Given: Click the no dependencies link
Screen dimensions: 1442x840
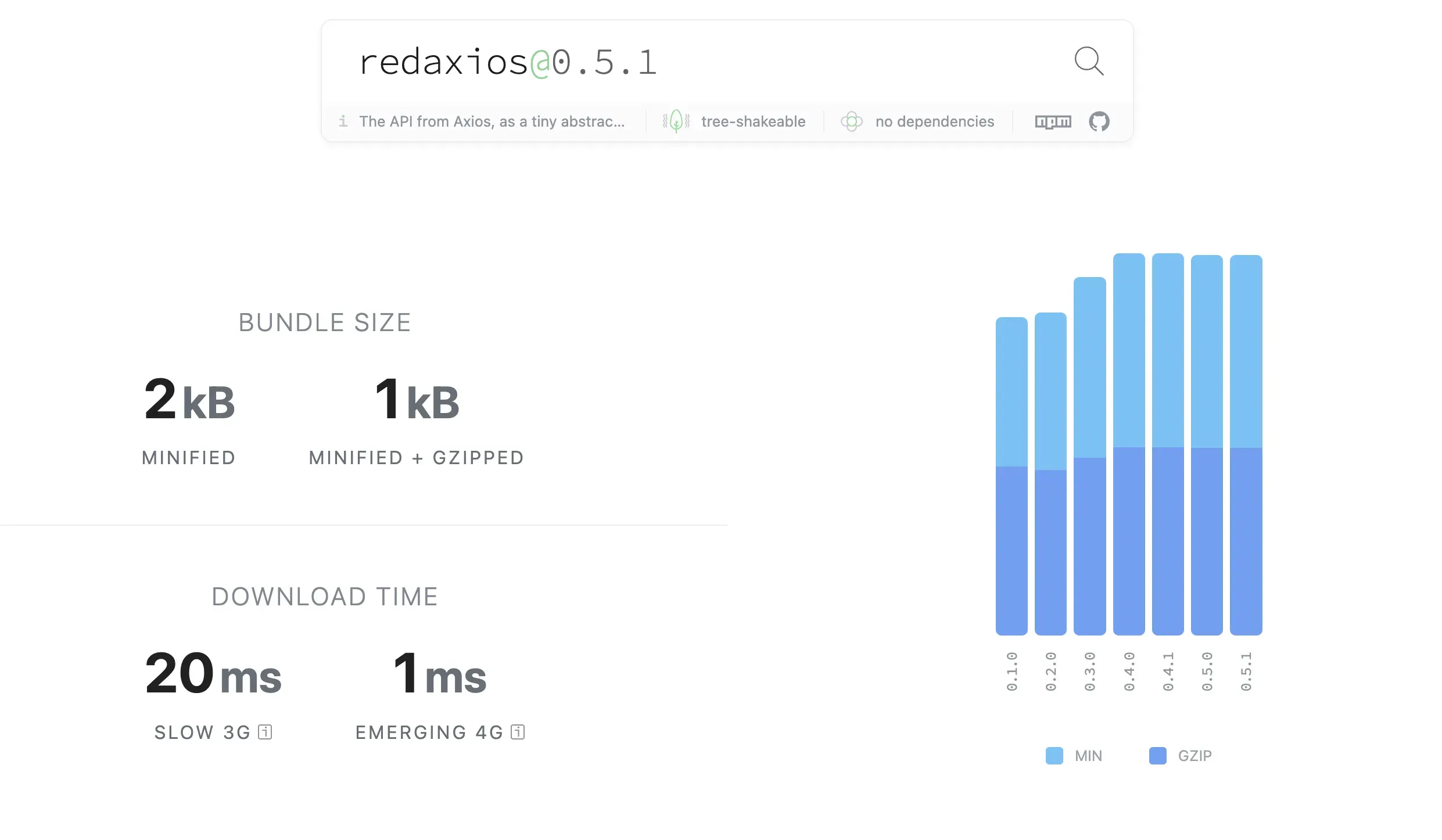Looking at the screenshot, I should pos(934,121).
